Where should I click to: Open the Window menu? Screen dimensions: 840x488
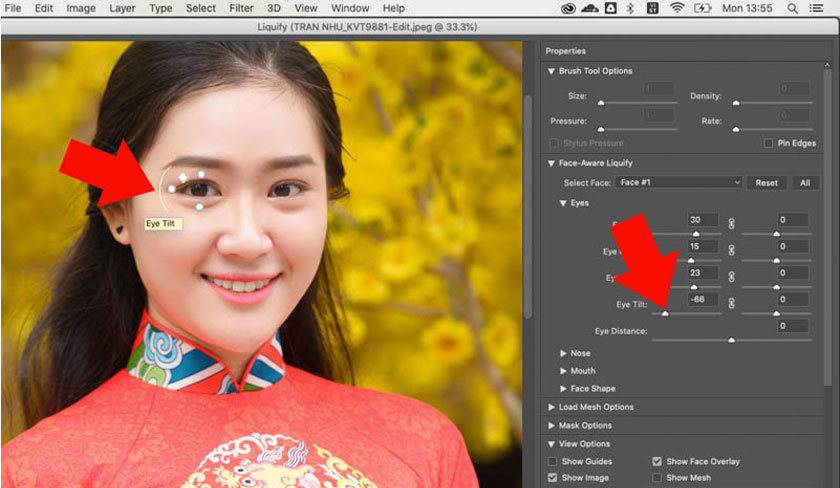(x=350, y=8)
